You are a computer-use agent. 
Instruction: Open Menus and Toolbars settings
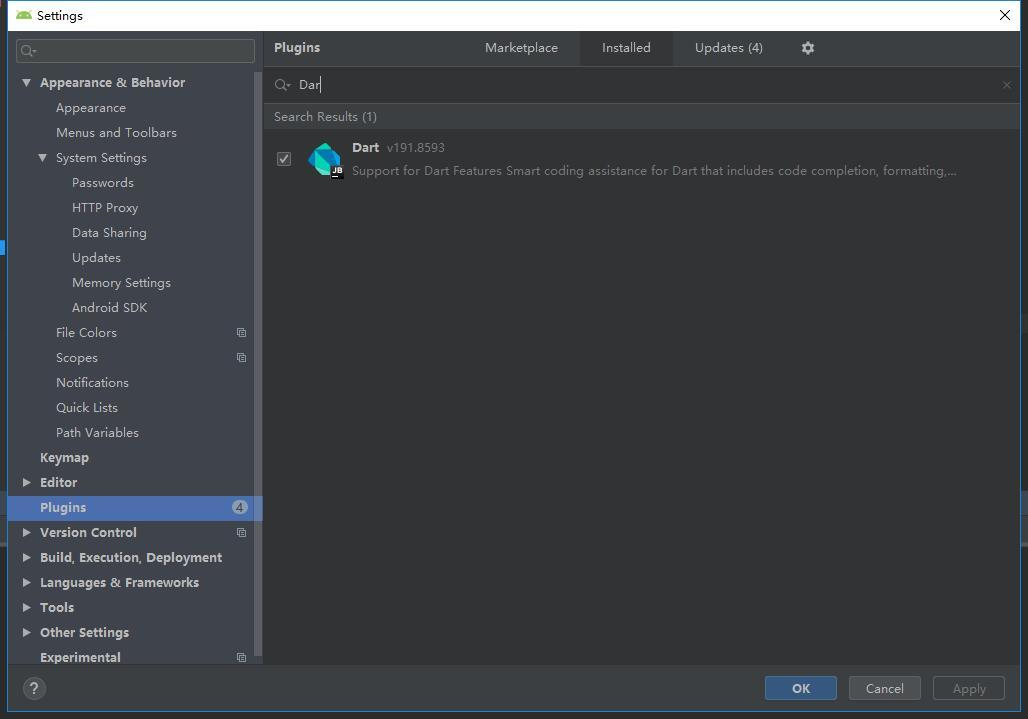click(x=116, y=133)
